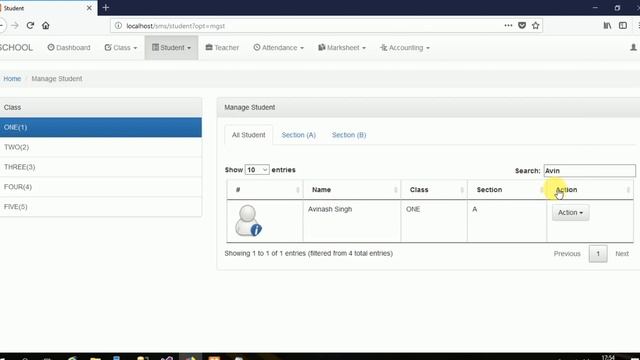Expand the Student dropdown menu
The height and width of the screenshot is (360, 640).
[171, 48]
